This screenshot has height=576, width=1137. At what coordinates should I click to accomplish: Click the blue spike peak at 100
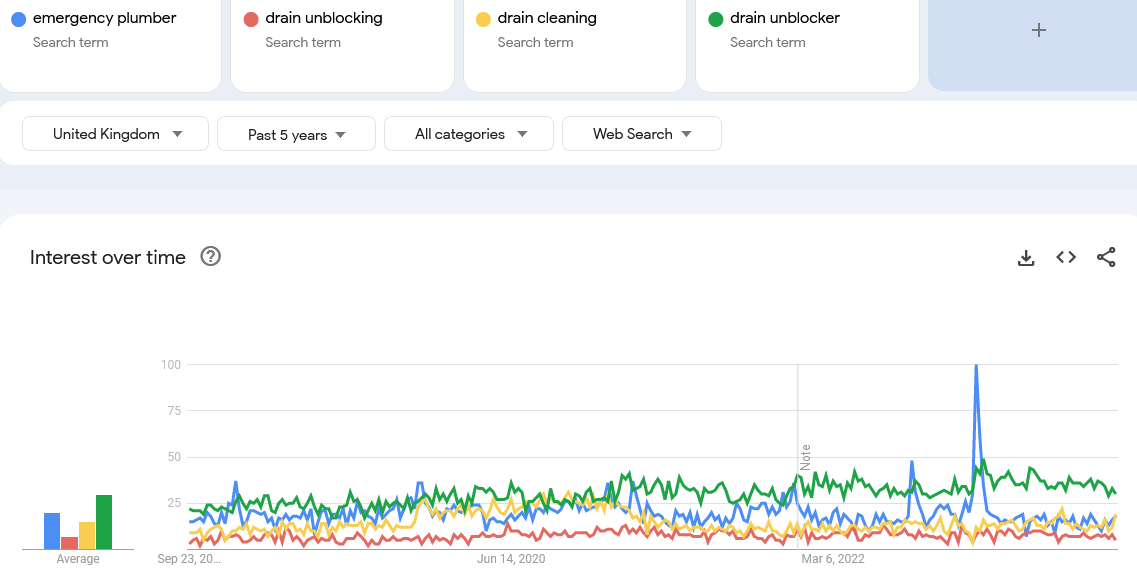click(975, 366)
